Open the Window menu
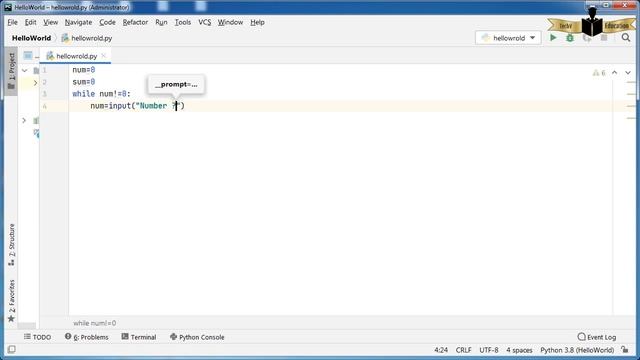 (230, 22)
